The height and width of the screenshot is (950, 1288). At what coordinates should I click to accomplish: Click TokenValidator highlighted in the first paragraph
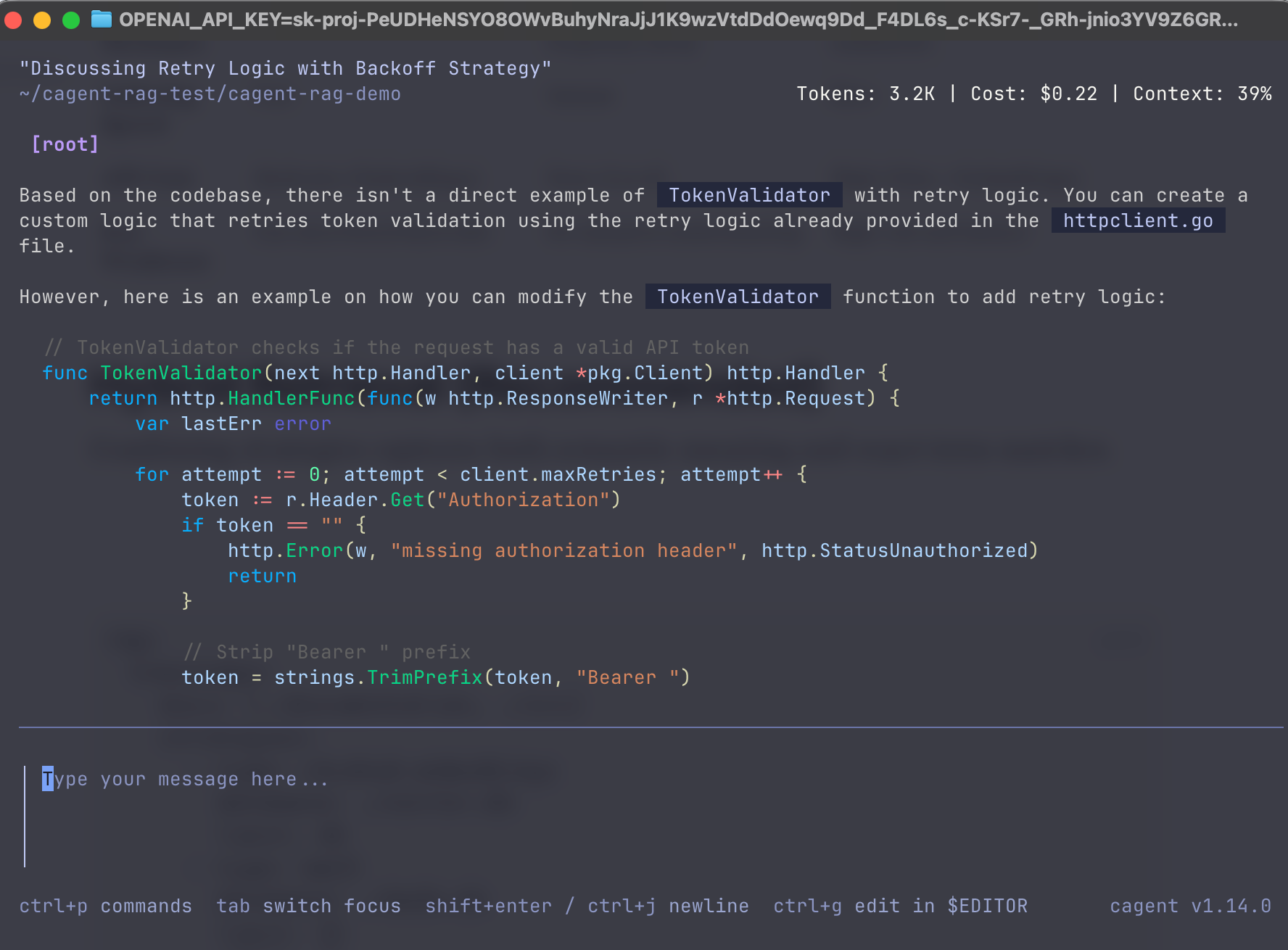click(749, 195)
